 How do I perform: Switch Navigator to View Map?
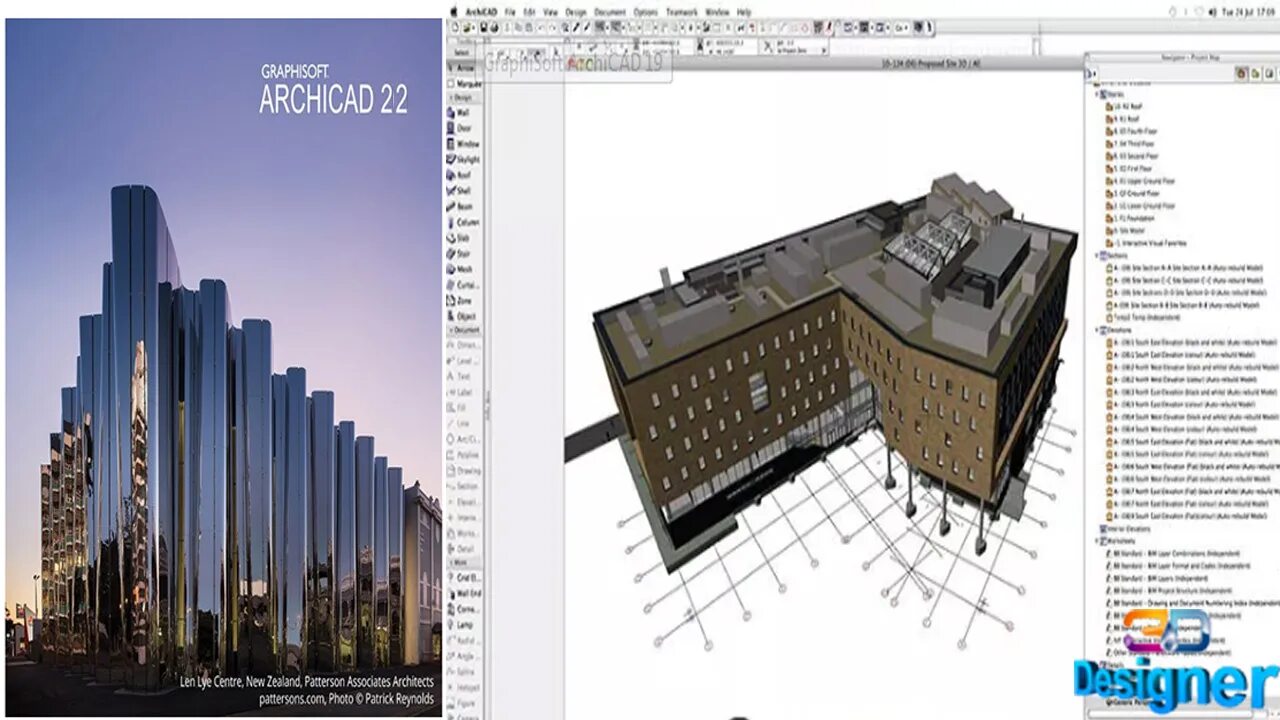coord(1254,73)
